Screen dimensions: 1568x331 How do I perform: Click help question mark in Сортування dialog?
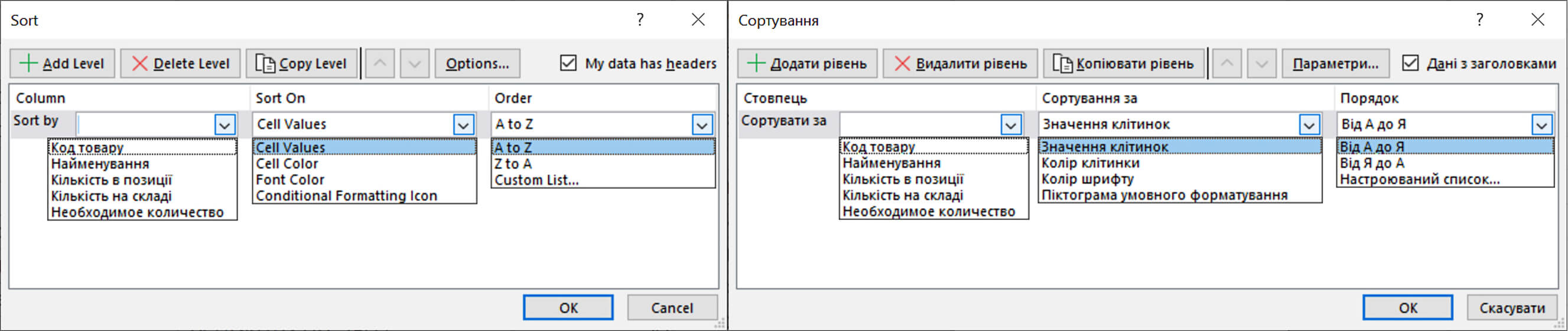(1480, 20)
